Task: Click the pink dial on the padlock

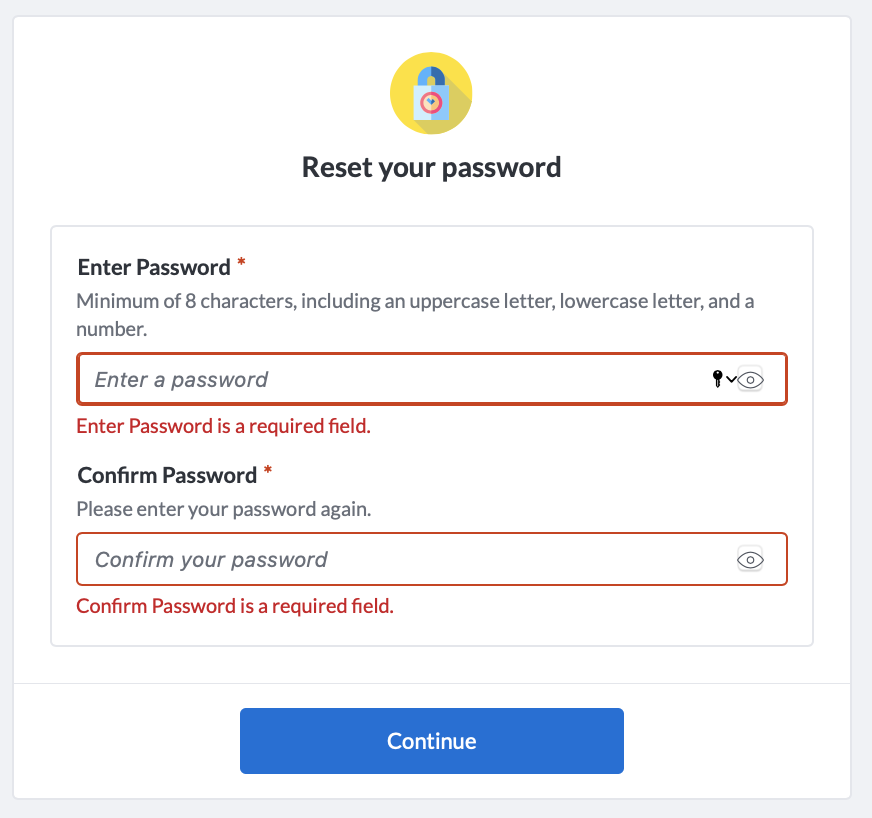Action: pos(431,103)
